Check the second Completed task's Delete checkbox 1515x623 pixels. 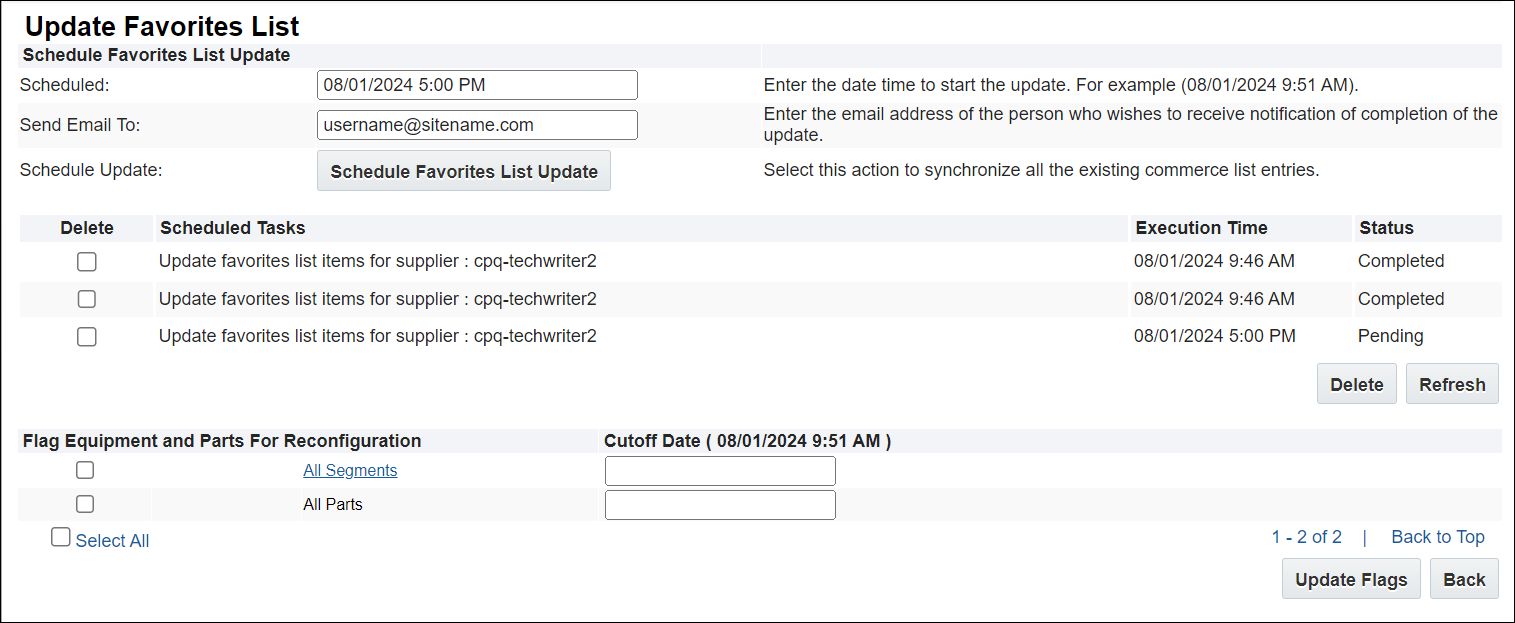point(86,298)
